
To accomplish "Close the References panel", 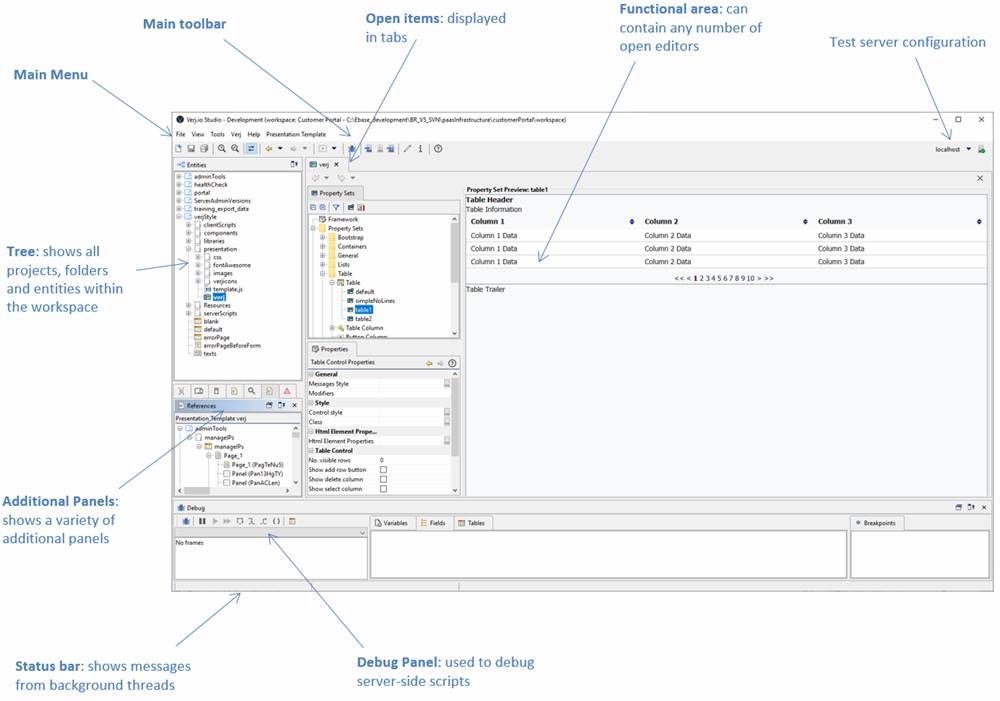I will coord(295,406).
